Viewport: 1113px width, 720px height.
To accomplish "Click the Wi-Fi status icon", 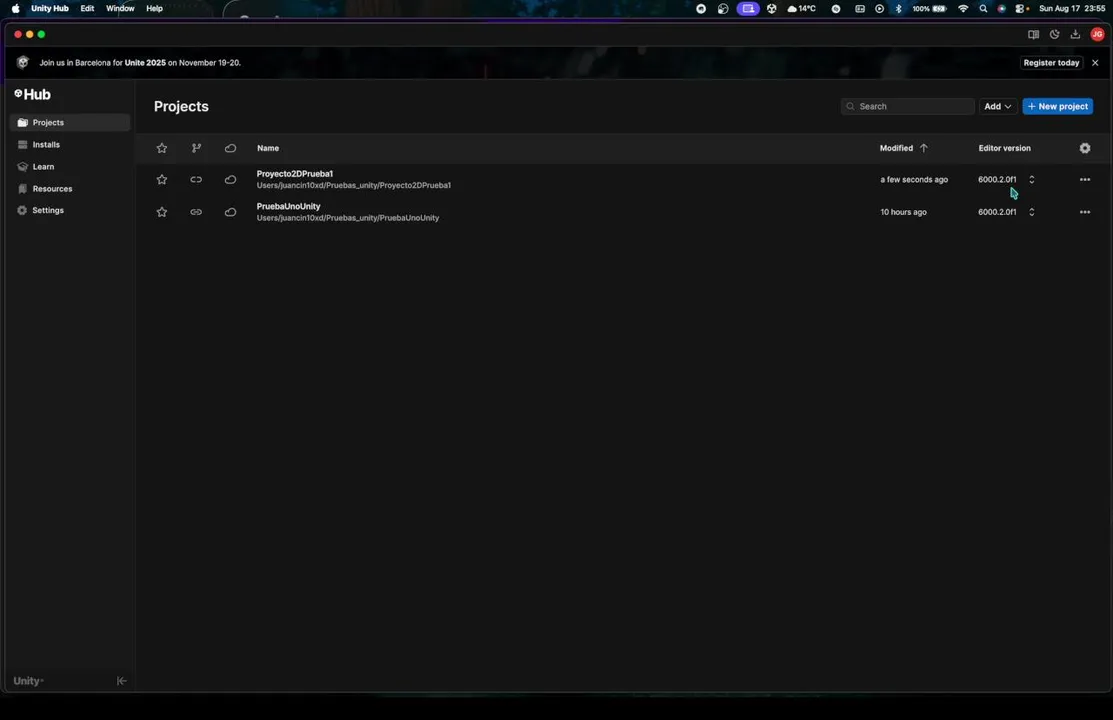I will 963,9.
